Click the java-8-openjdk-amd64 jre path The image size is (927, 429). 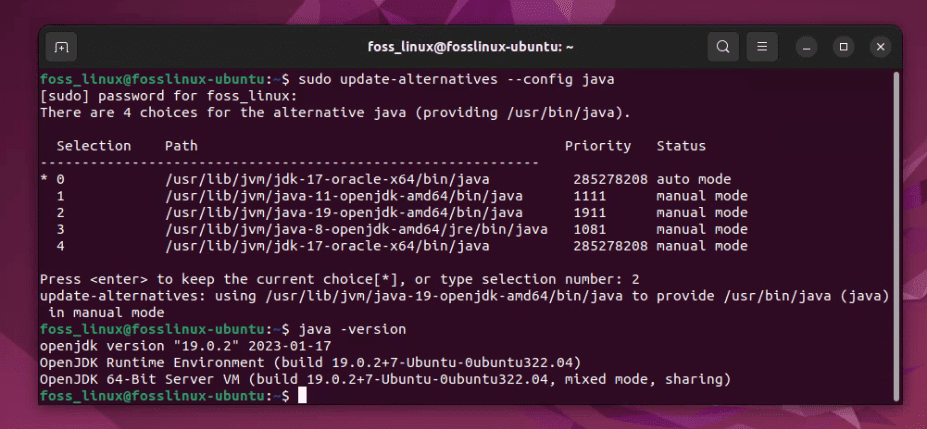pyautogui.click(x=355, y=229)
